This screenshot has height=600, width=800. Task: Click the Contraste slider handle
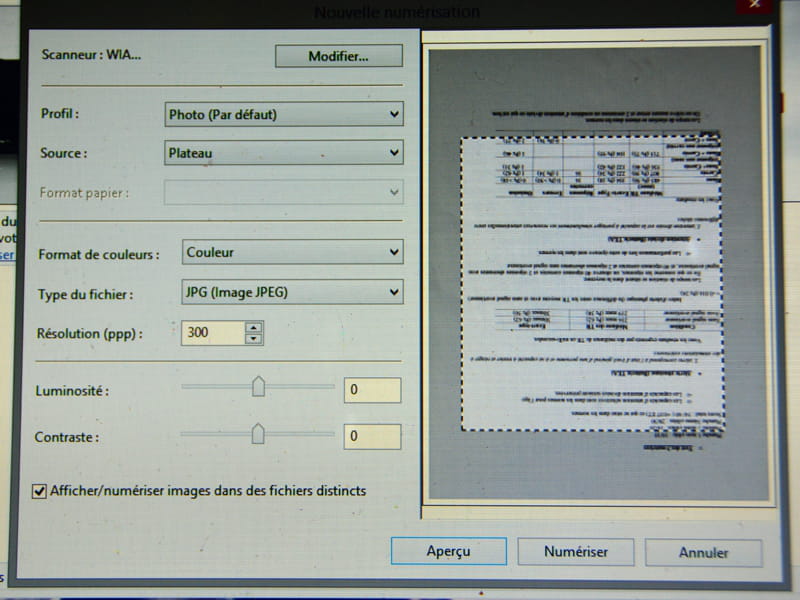[258, 433]
